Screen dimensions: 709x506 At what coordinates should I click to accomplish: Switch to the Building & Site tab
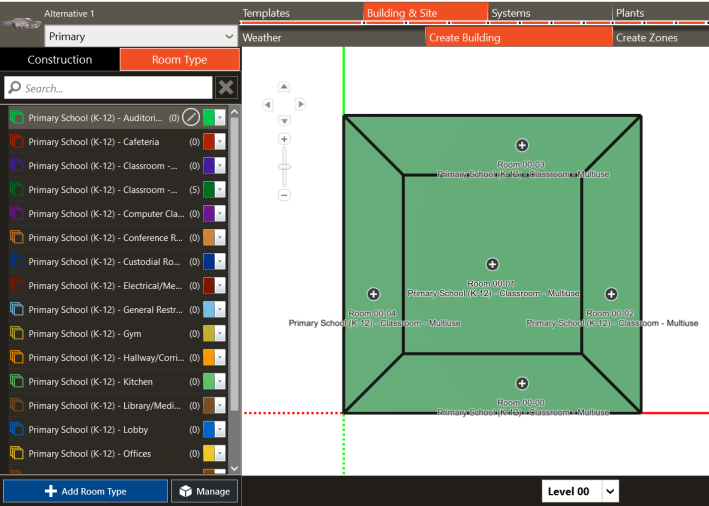tap(425, 13)
